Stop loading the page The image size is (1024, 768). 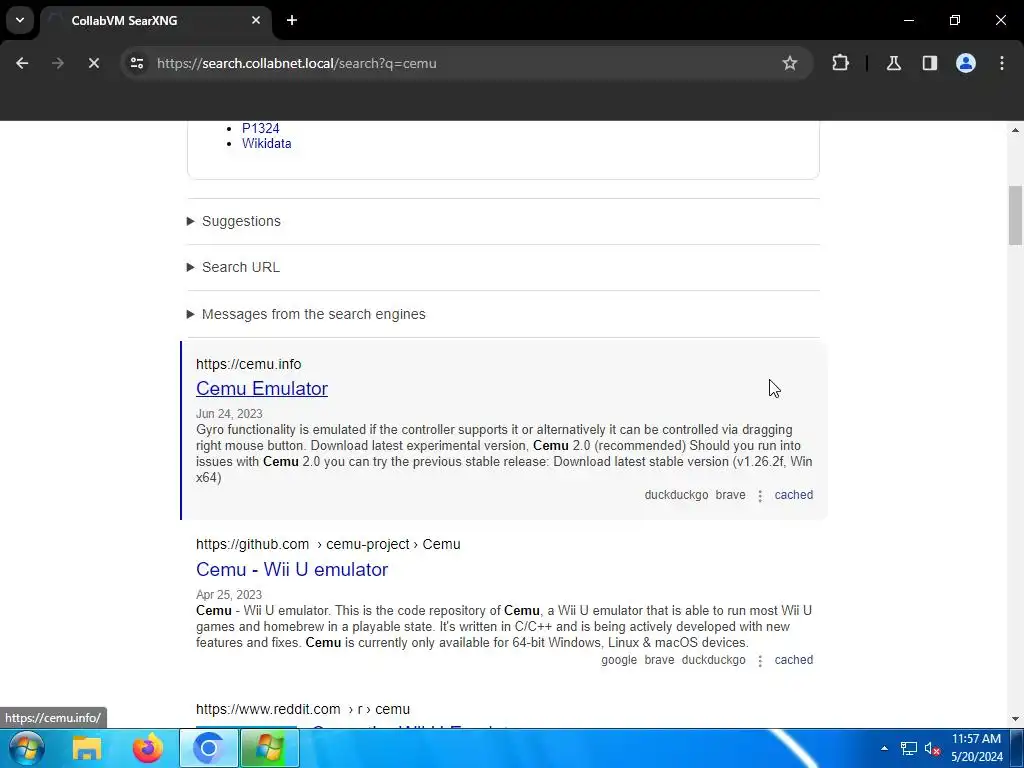93,63
